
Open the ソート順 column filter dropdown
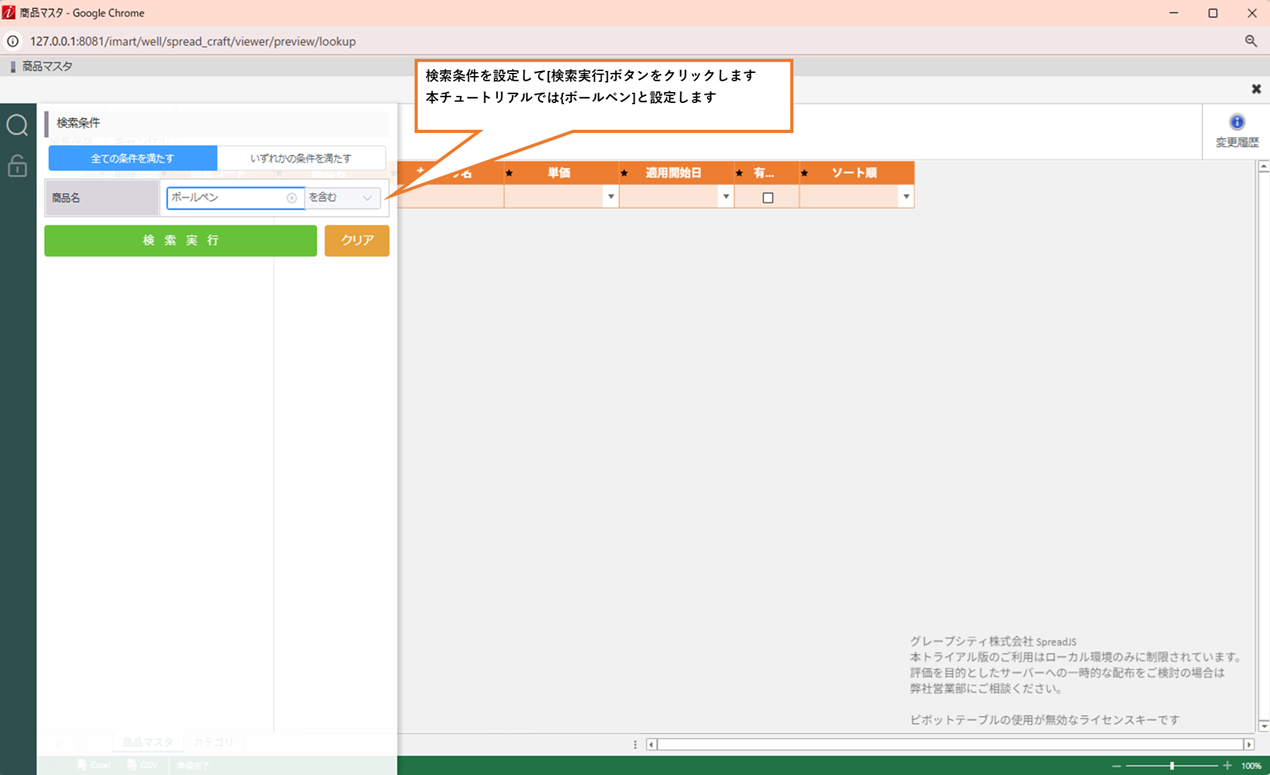(906, 198)
